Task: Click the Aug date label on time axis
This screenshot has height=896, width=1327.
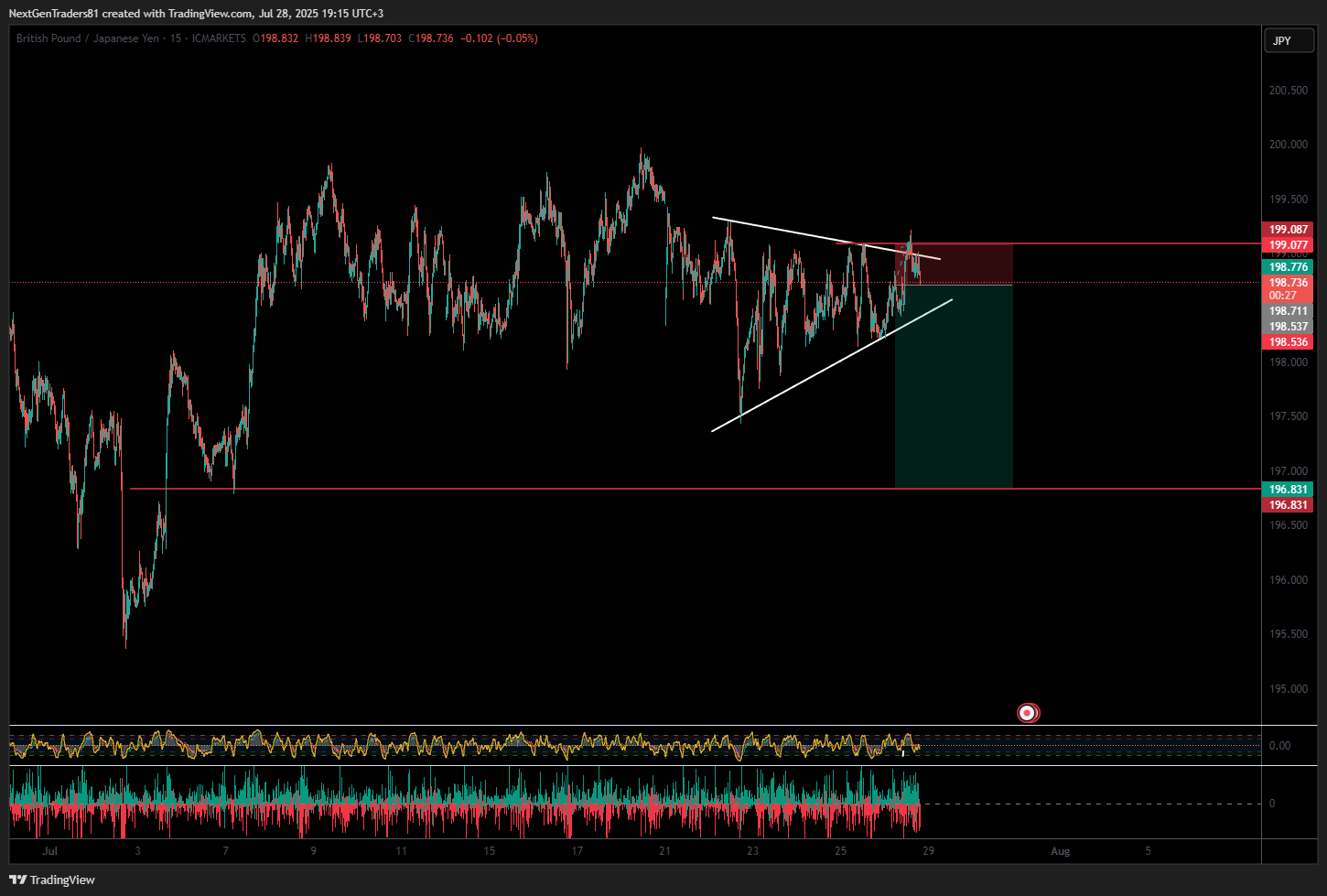Action: click(x=1060, y=851)
